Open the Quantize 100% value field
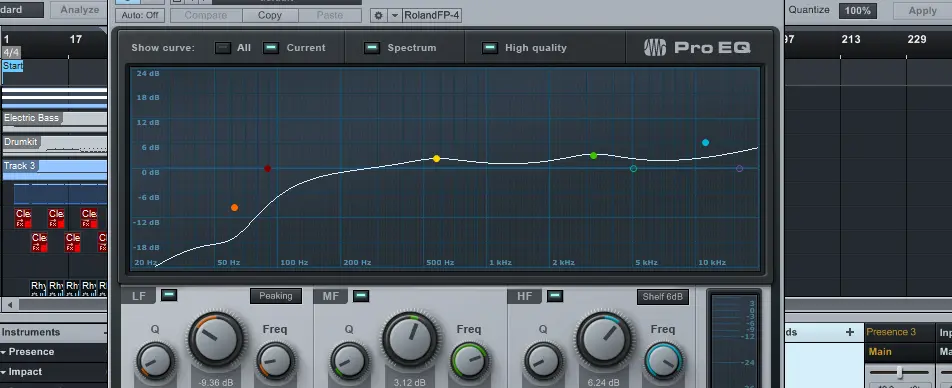Screen dimensions: 952x388 tap(858, 11)
